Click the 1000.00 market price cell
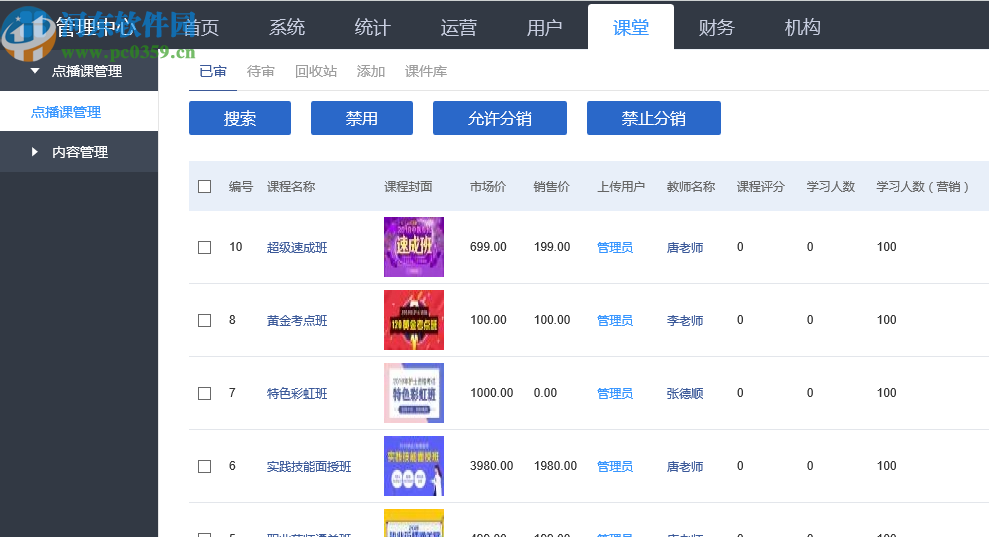The image size is (989, 537). click(x=491, y=392)
